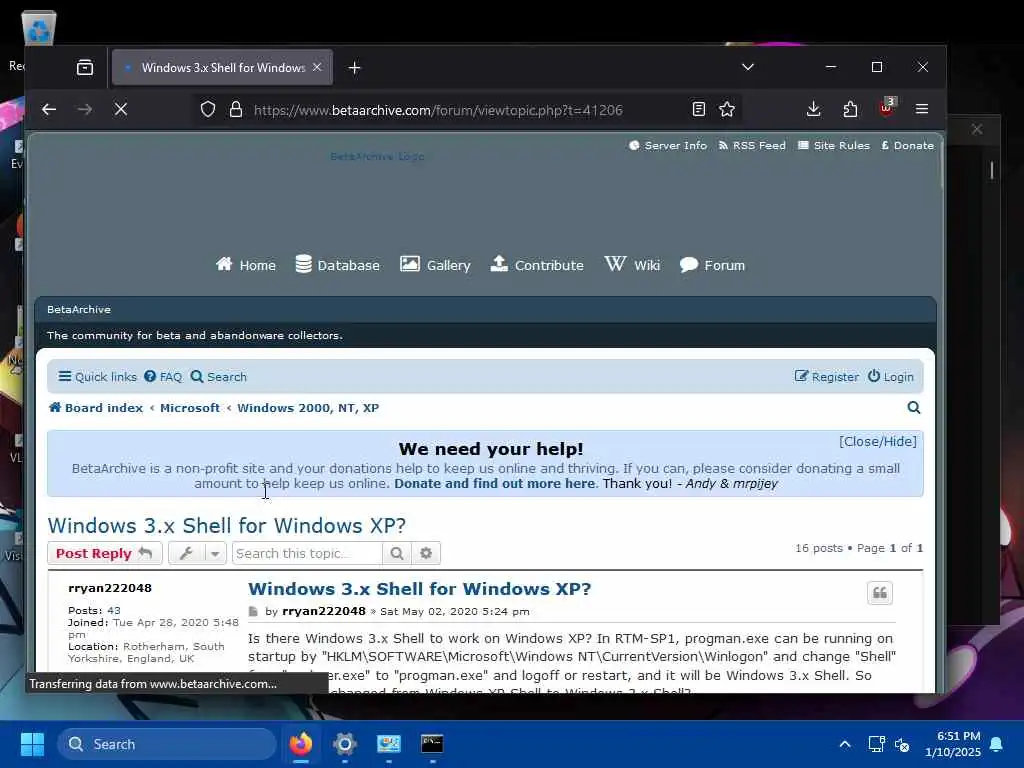Expand Quick links menu
Viewport: 1024px width, 768px height.
(x=97, y=377)
